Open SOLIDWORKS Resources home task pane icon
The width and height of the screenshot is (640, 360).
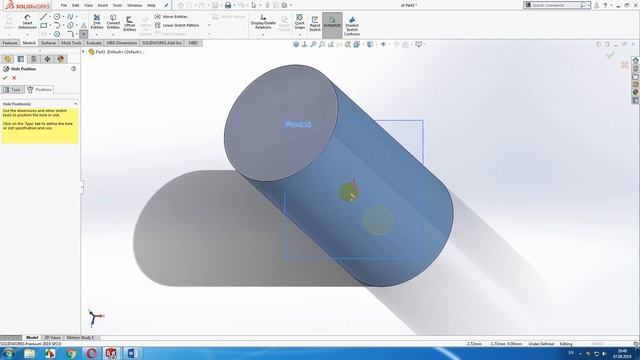[x=636, y=60]
